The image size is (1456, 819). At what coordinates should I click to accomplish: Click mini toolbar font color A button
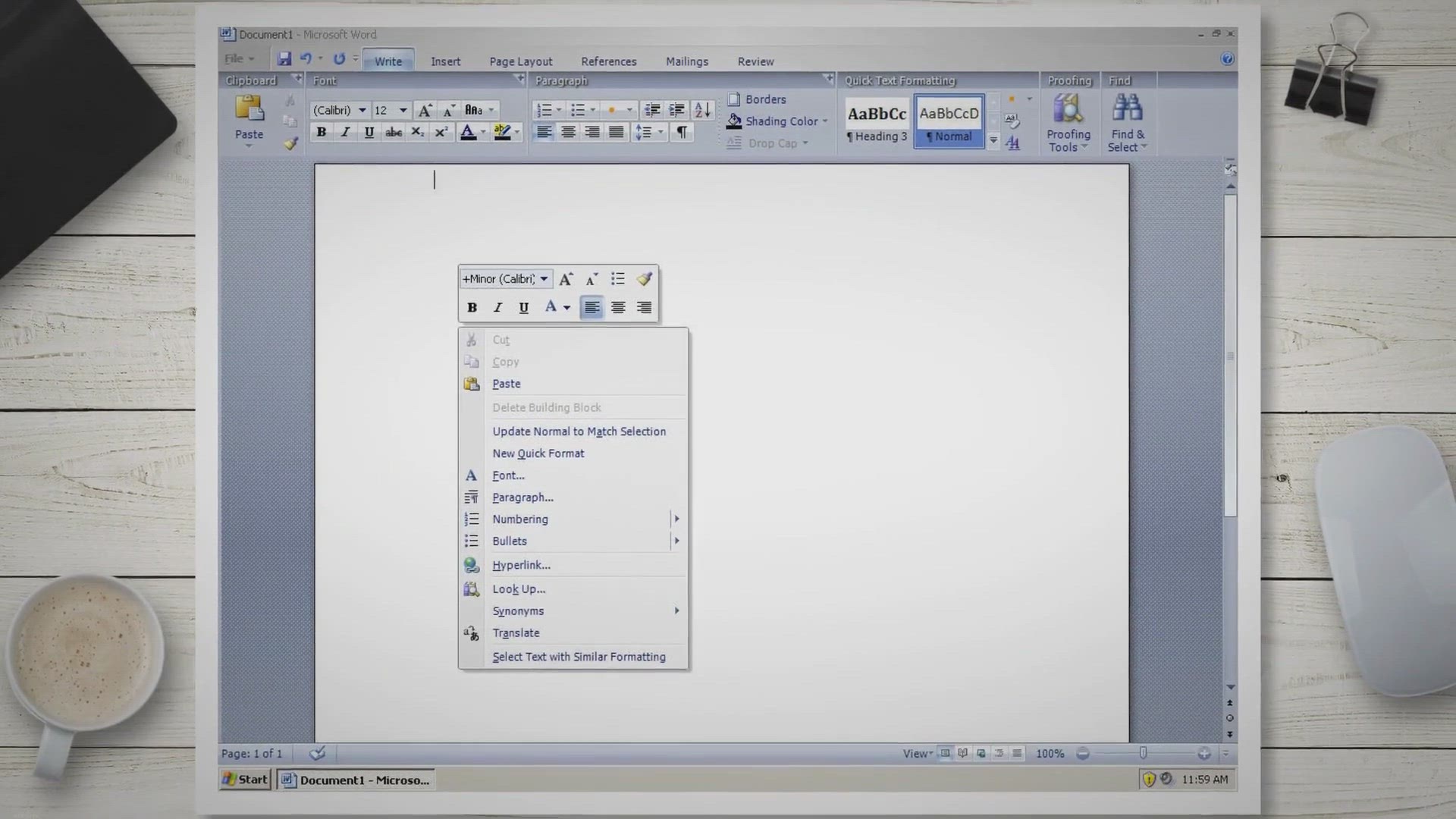click(x=551, y=308)
